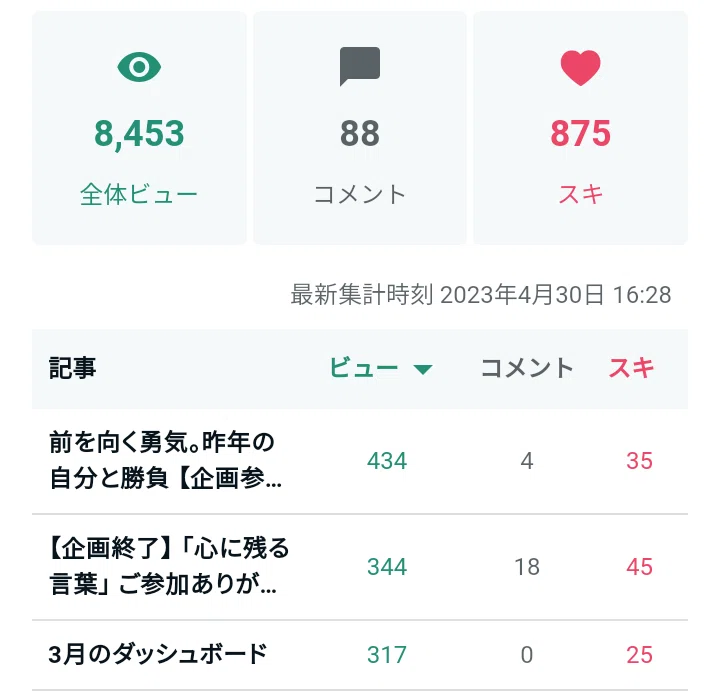Open article 【企画終了】「心に残る言葉」
The image size is (720, 693).
(x=169, y=566)
